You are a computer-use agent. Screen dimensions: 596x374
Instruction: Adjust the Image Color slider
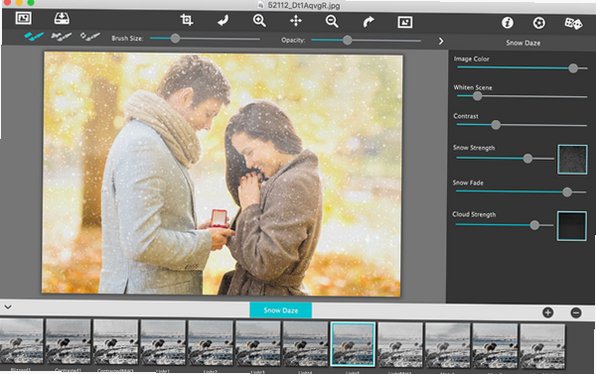522,68
